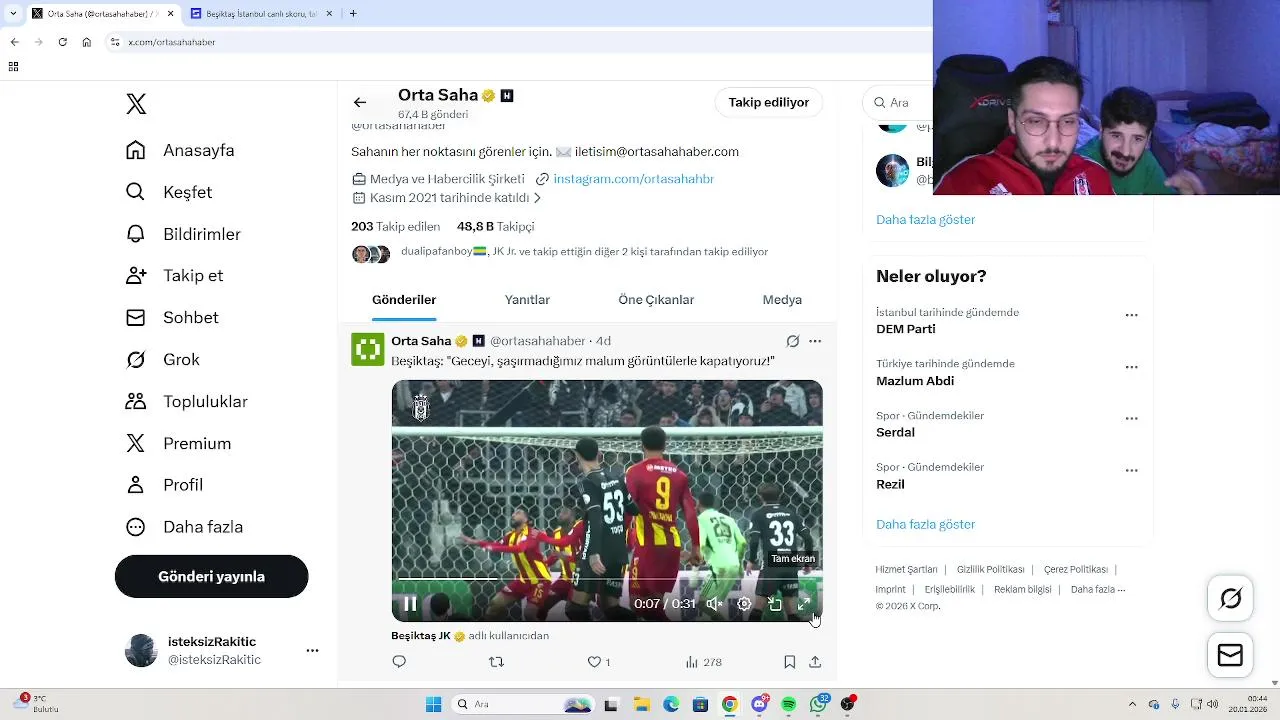Open more options on Orta Saha post
This screenshot has height=720, width=1280.
coord(815,341)
